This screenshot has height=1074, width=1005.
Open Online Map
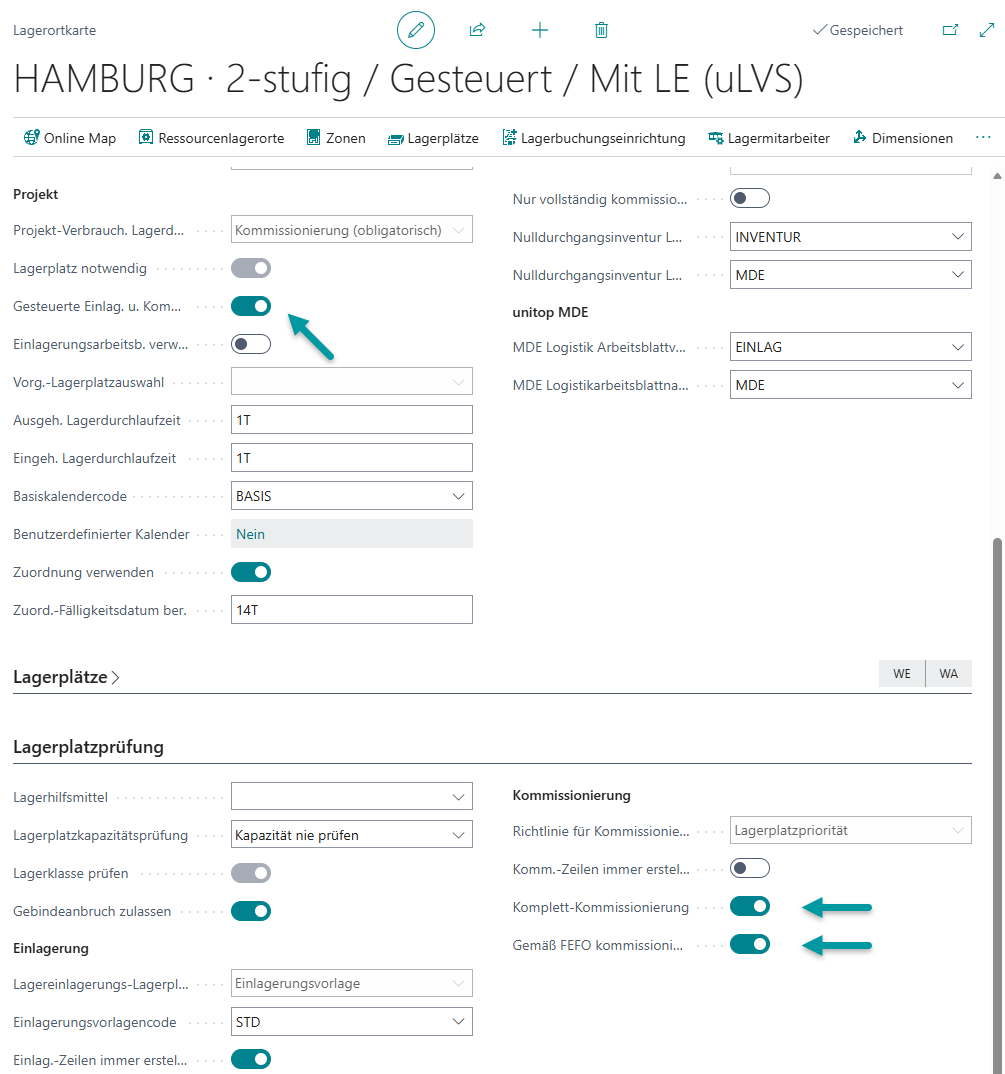[69, 138]
